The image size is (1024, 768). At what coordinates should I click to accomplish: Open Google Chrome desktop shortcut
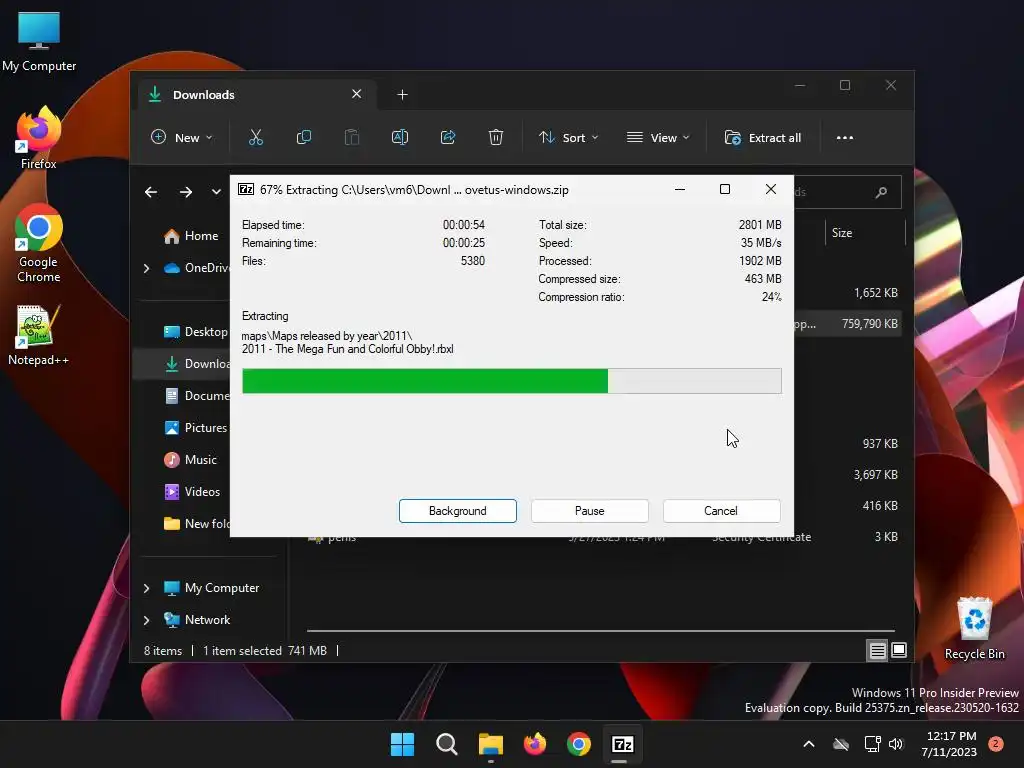[x=39, y=243]
